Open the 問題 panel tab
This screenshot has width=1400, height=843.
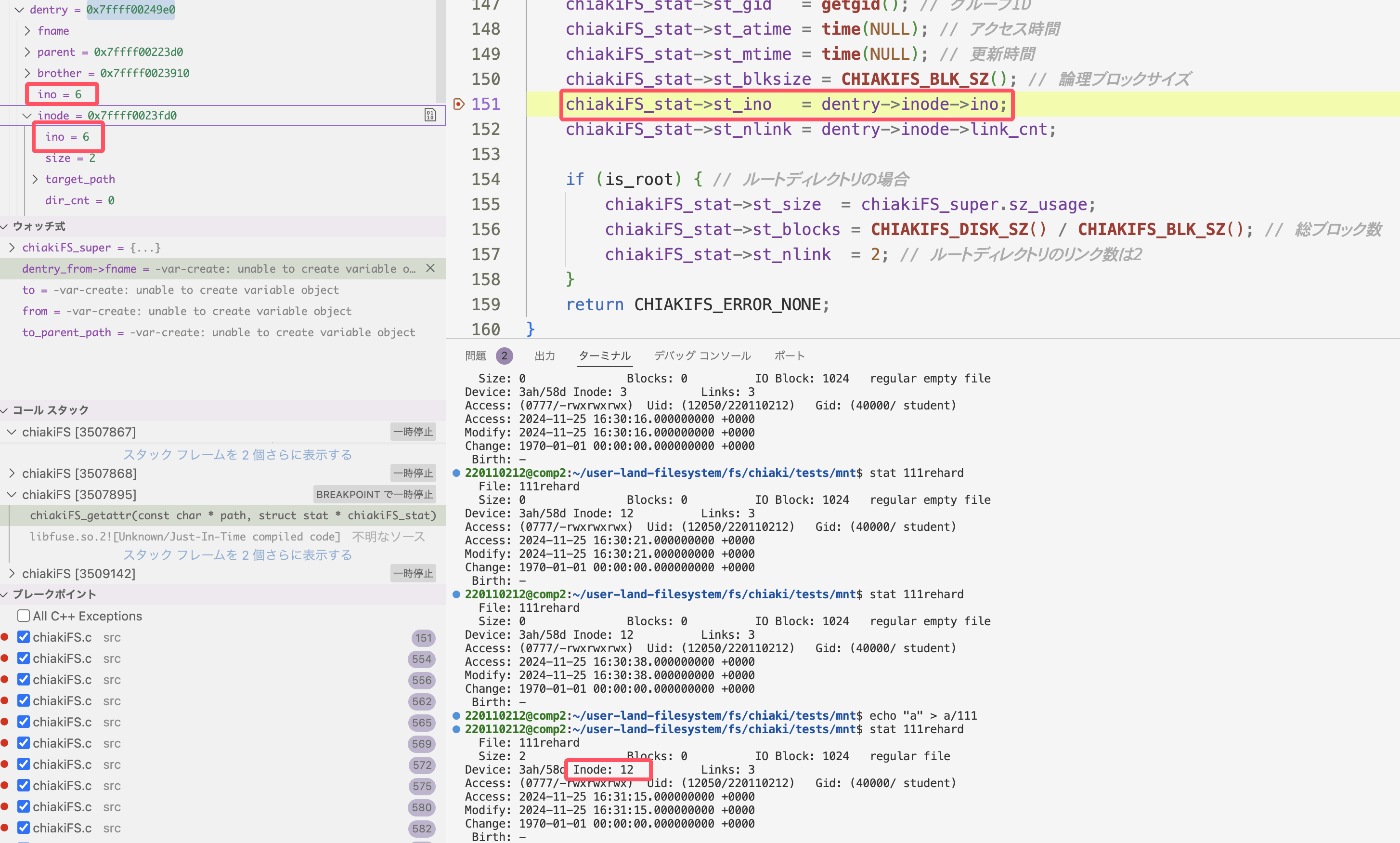point(475,356)
